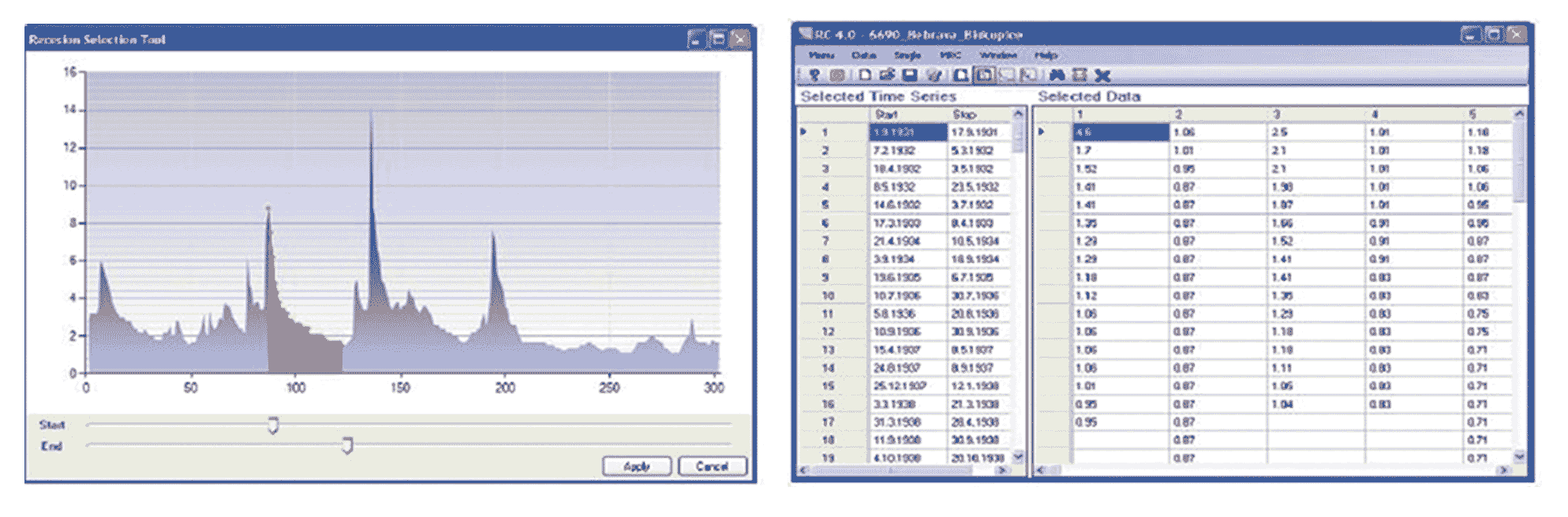1568x517 pixels.
Task: Click the question mark help toolbar icon
Action: tap(814, 75)
